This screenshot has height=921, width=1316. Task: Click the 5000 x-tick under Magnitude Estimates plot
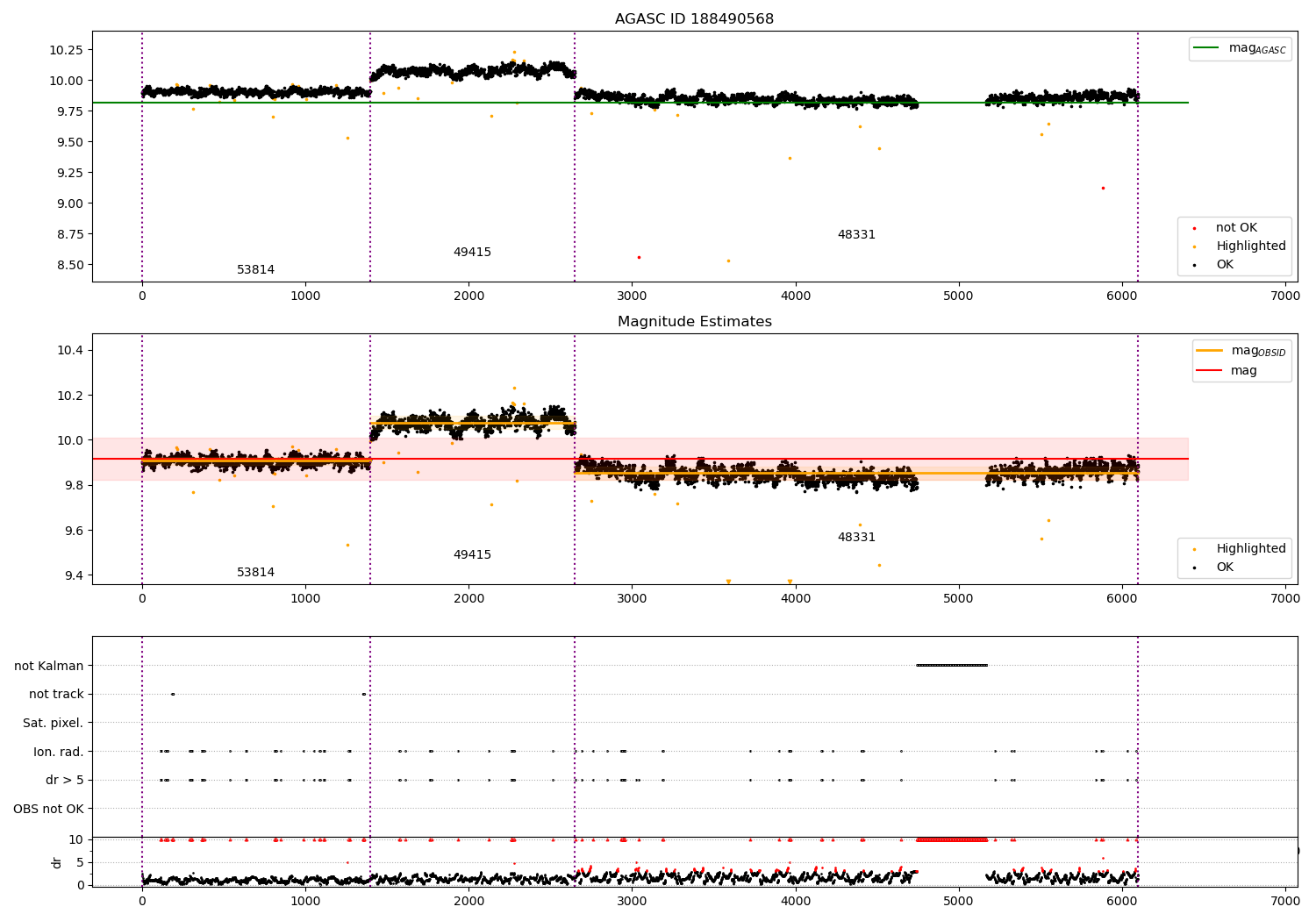point(959,599)
